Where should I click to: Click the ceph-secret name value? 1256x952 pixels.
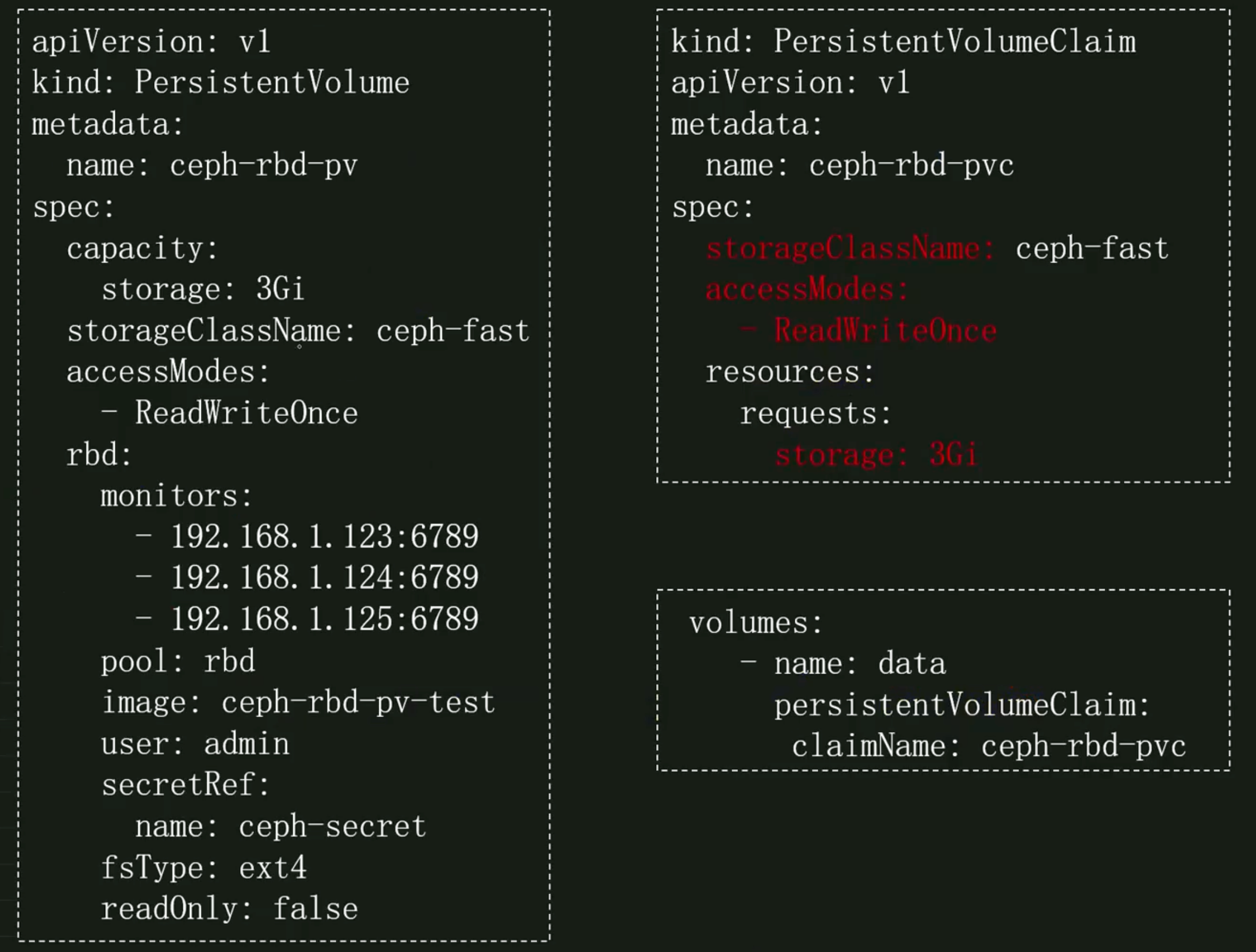332,827
